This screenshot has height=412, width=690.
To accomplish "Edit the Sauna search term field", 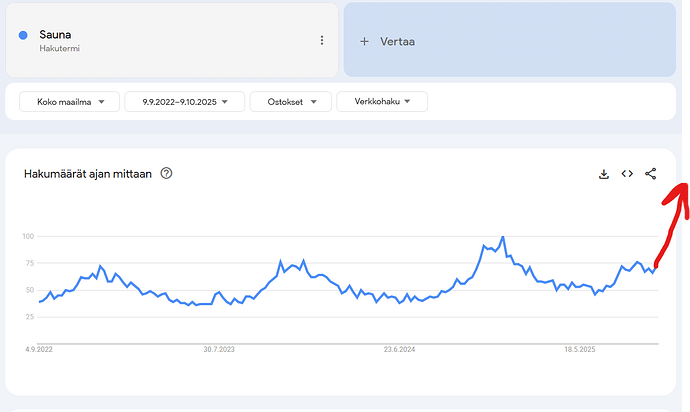I will [x=172, y=40].
